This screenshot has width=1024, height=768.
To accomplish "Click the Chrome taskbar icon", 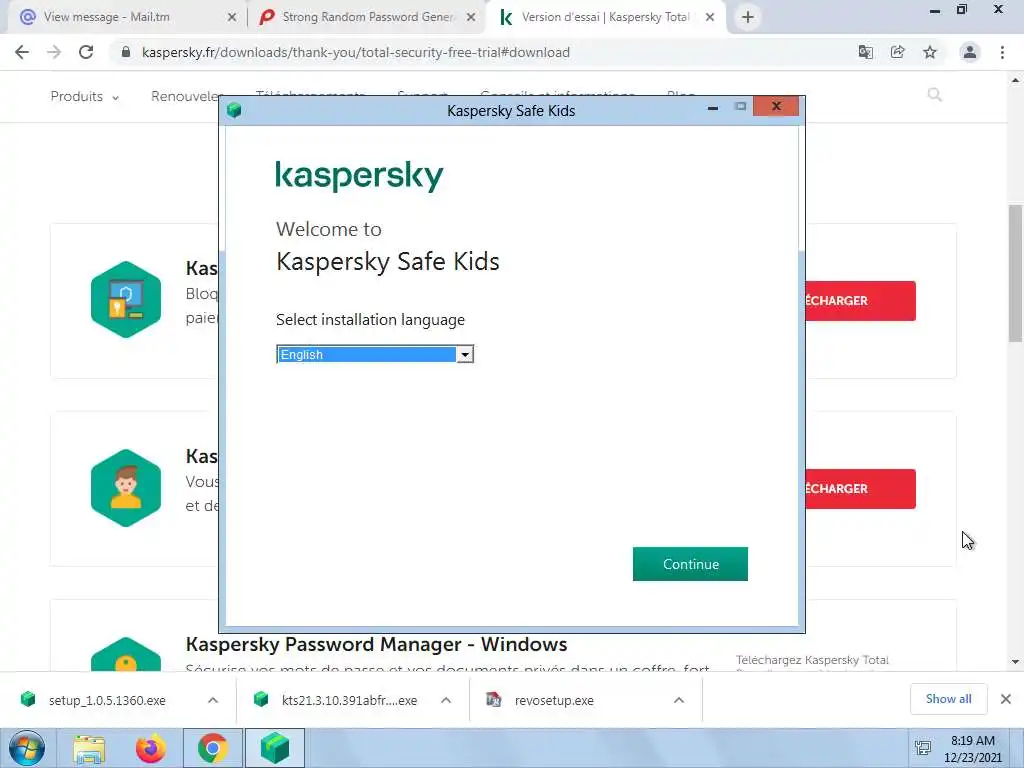I will [x=212, y=748].
